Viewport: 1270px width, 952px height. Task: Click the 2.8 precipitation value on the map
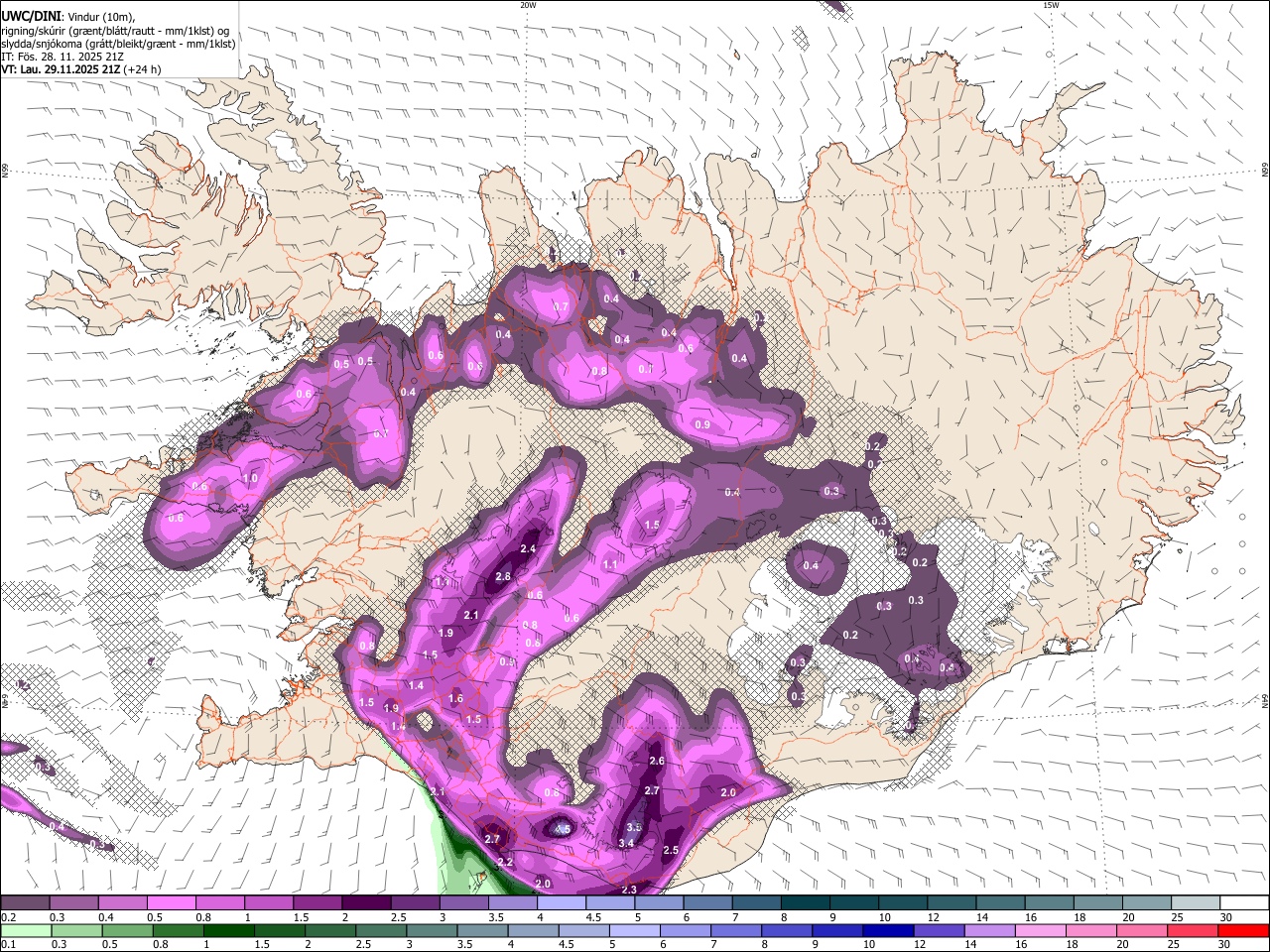click(503, 576)
